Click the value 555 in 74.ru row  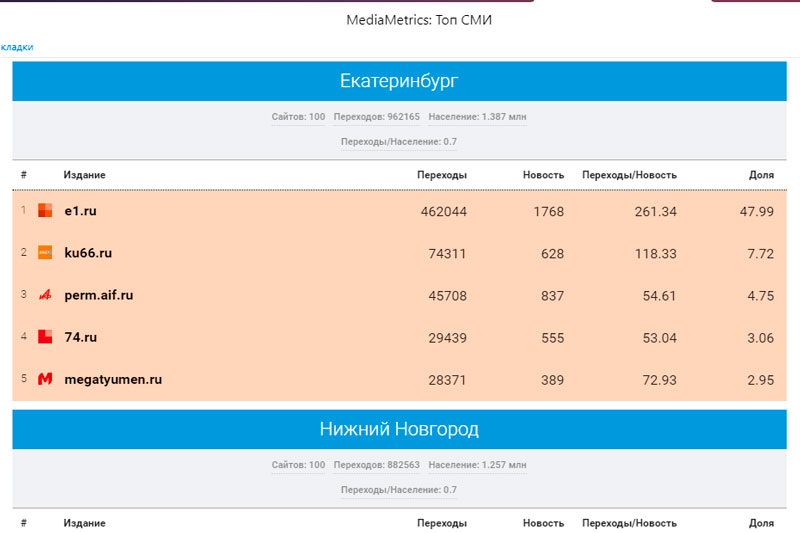click(x=553, y=338)
